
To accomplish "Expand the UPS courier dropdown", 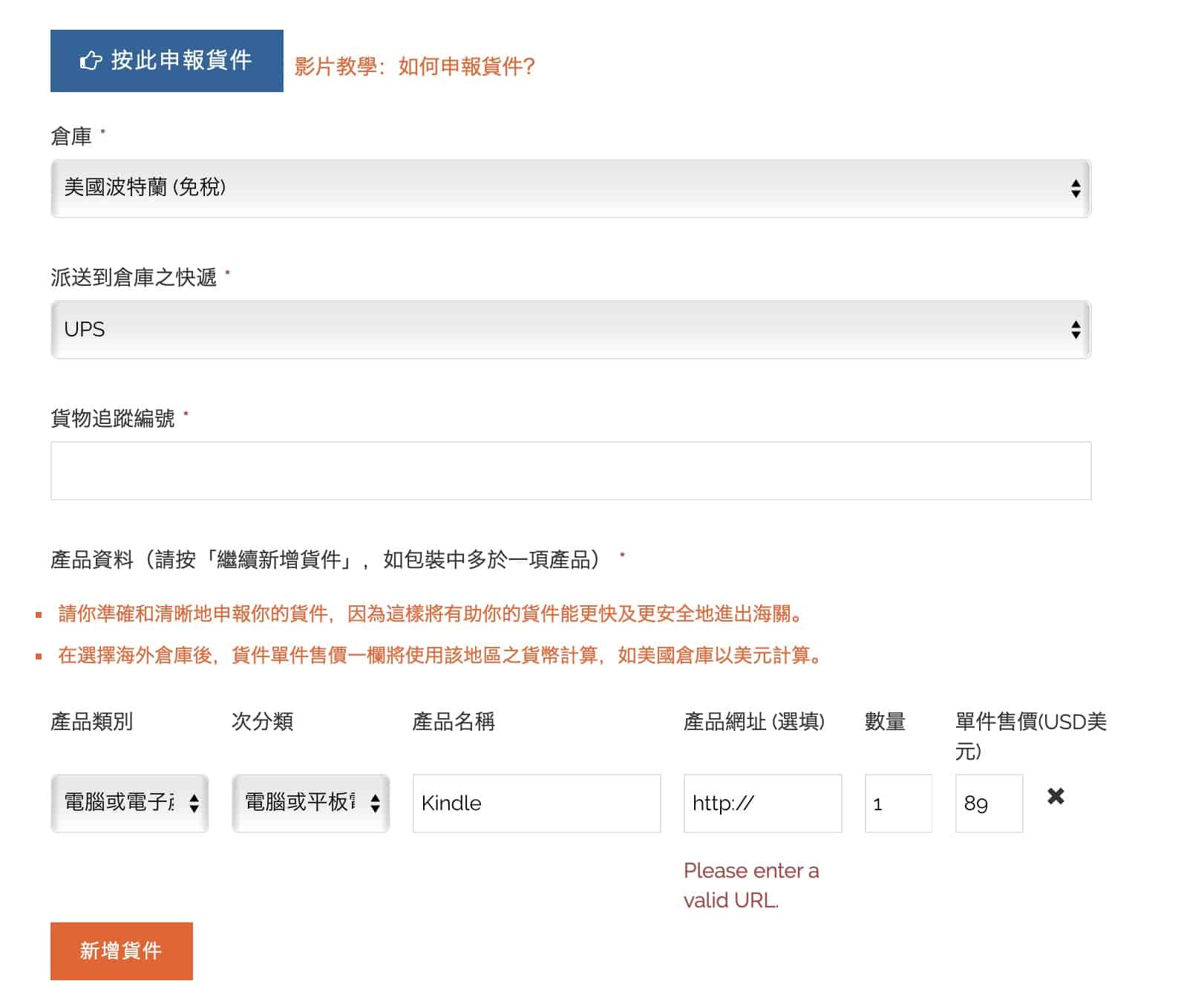I will pyautogui.click(x=570, y=329).
